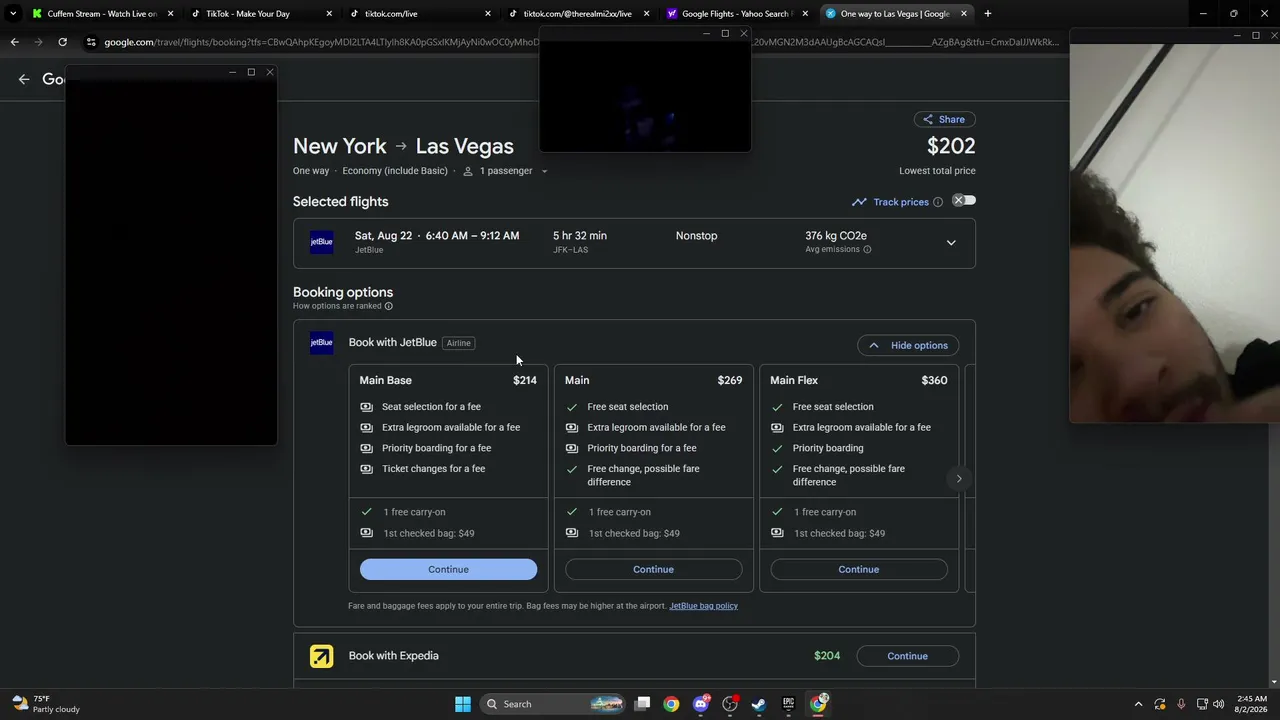This screenshot has width=1280, height=720.
Task: Click JetBlue logo in selected flight row
Action: [x=321, y=242]
